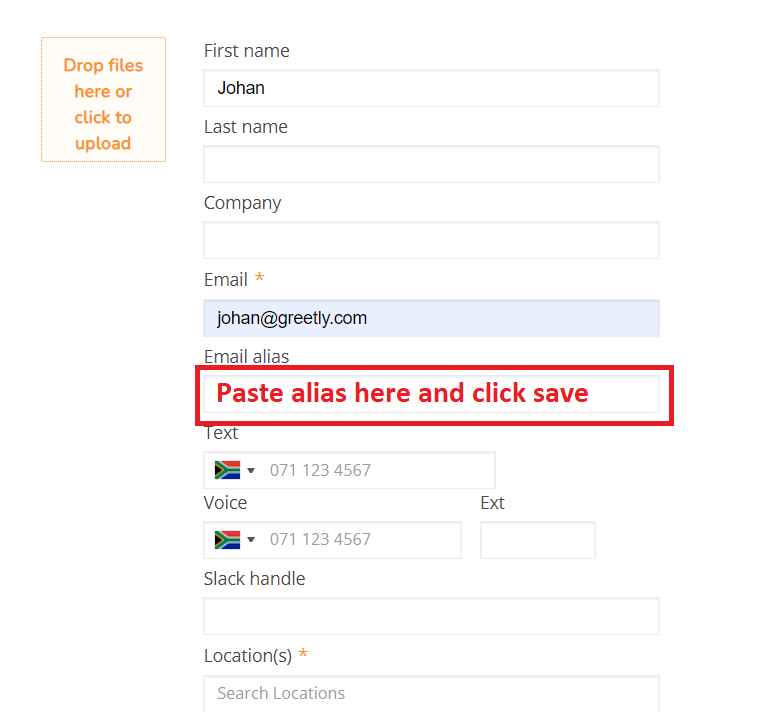The width and height of the screenshot is (761, 712).
Task: Click the Voice phone number field
Action: 332,540
